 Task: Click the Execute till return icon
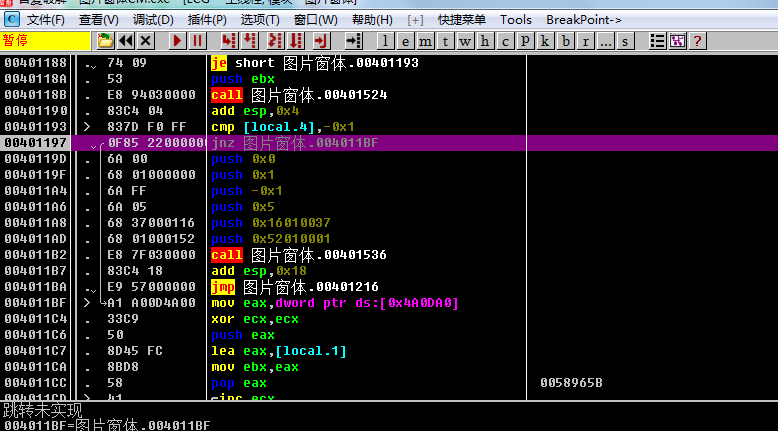click(x=321, y=41)
